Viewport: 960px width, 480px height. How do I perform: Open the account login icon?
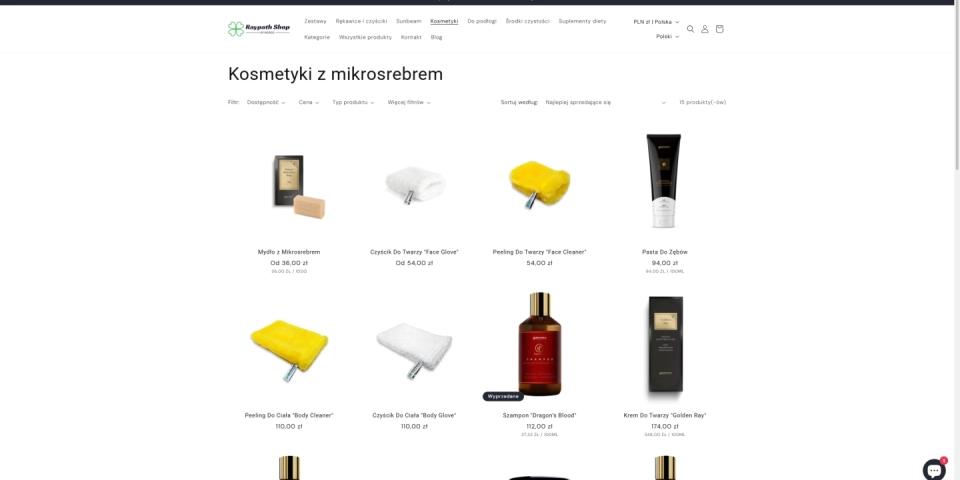(705, 29)
